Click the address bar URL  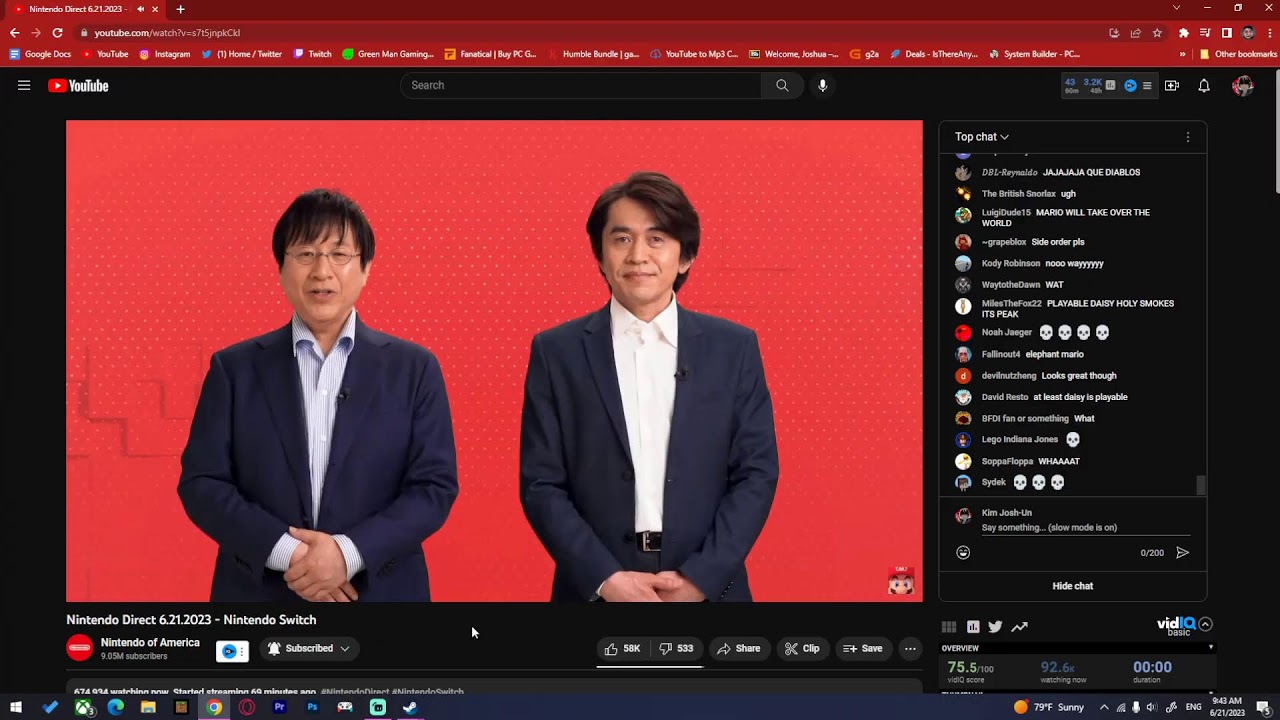point(167,33)
